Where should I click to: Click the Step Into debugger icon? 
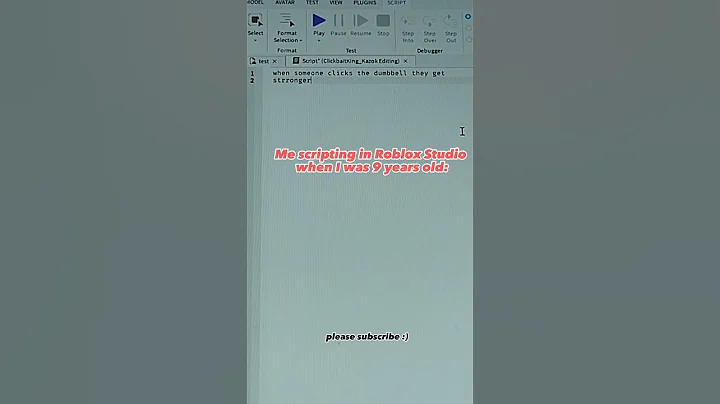[x=408, y=22]
